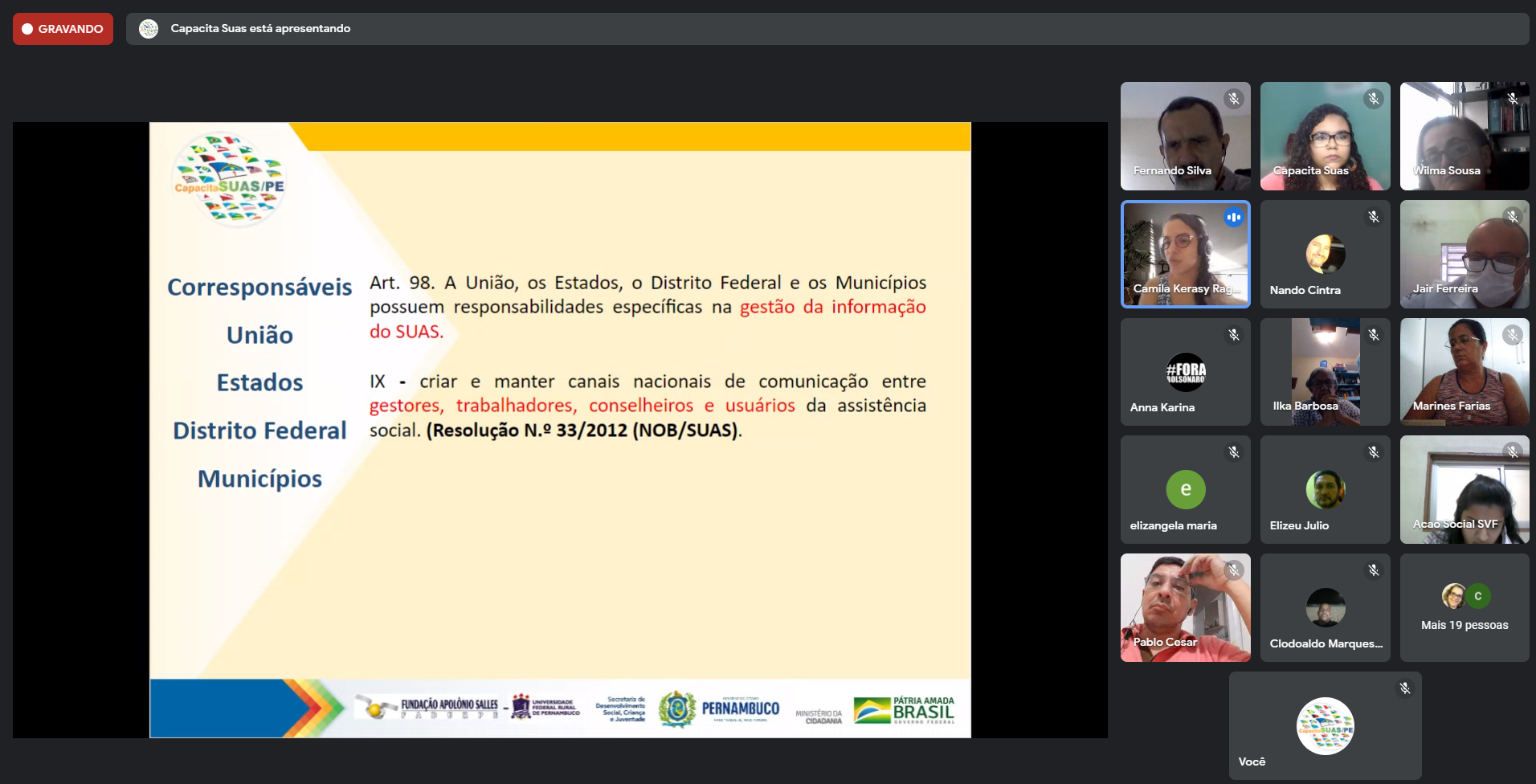Click the muted mic icon on Wilma Sousa
The height and width of the screenshot is (784, 1536).
(1513, 99)
